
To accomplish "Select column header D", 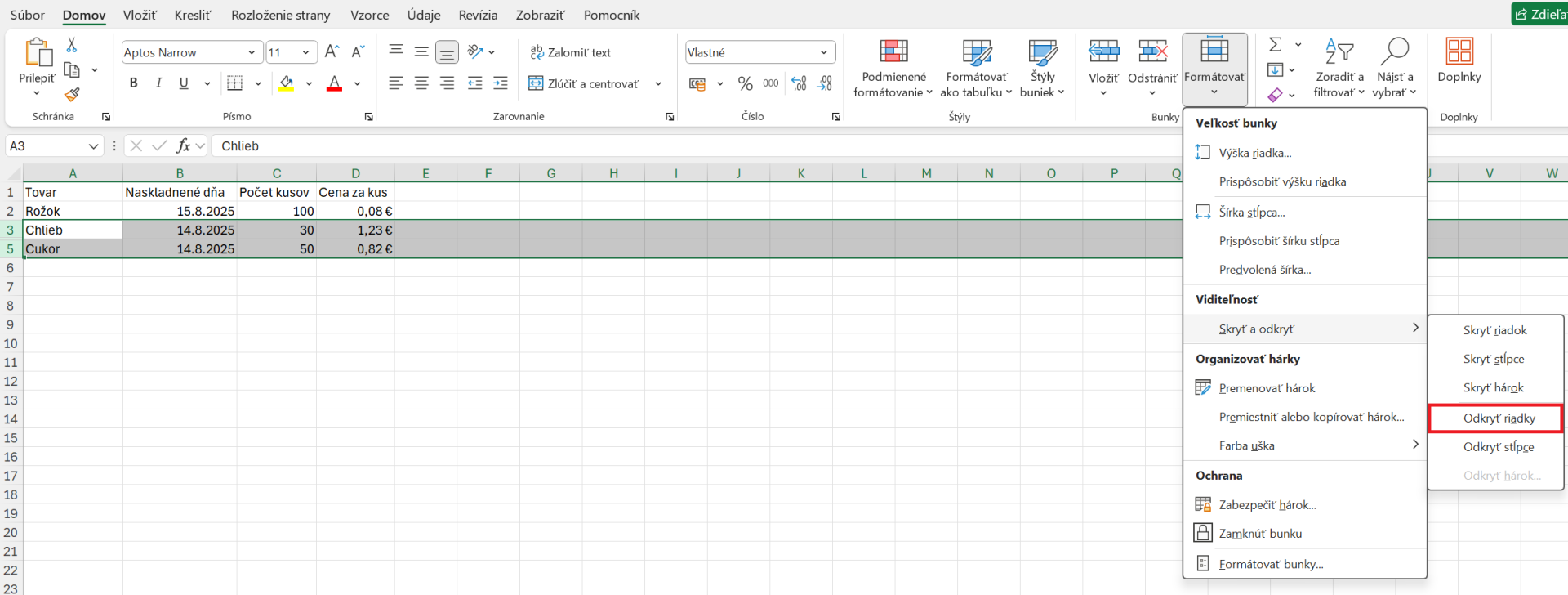I will click(x=355, y=173).
